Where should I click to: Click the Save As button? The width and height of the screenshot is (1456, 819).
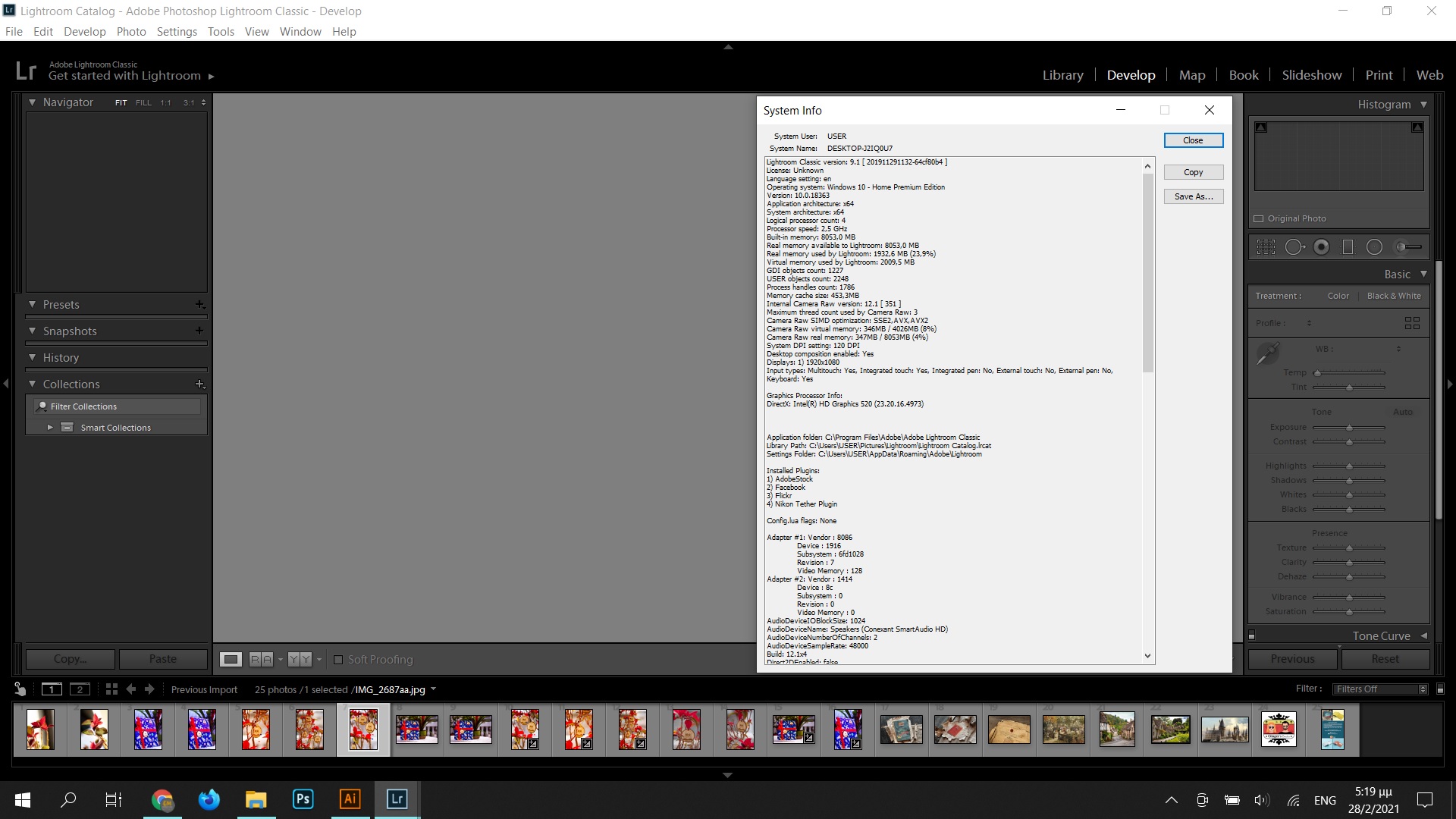[1193, 196]
